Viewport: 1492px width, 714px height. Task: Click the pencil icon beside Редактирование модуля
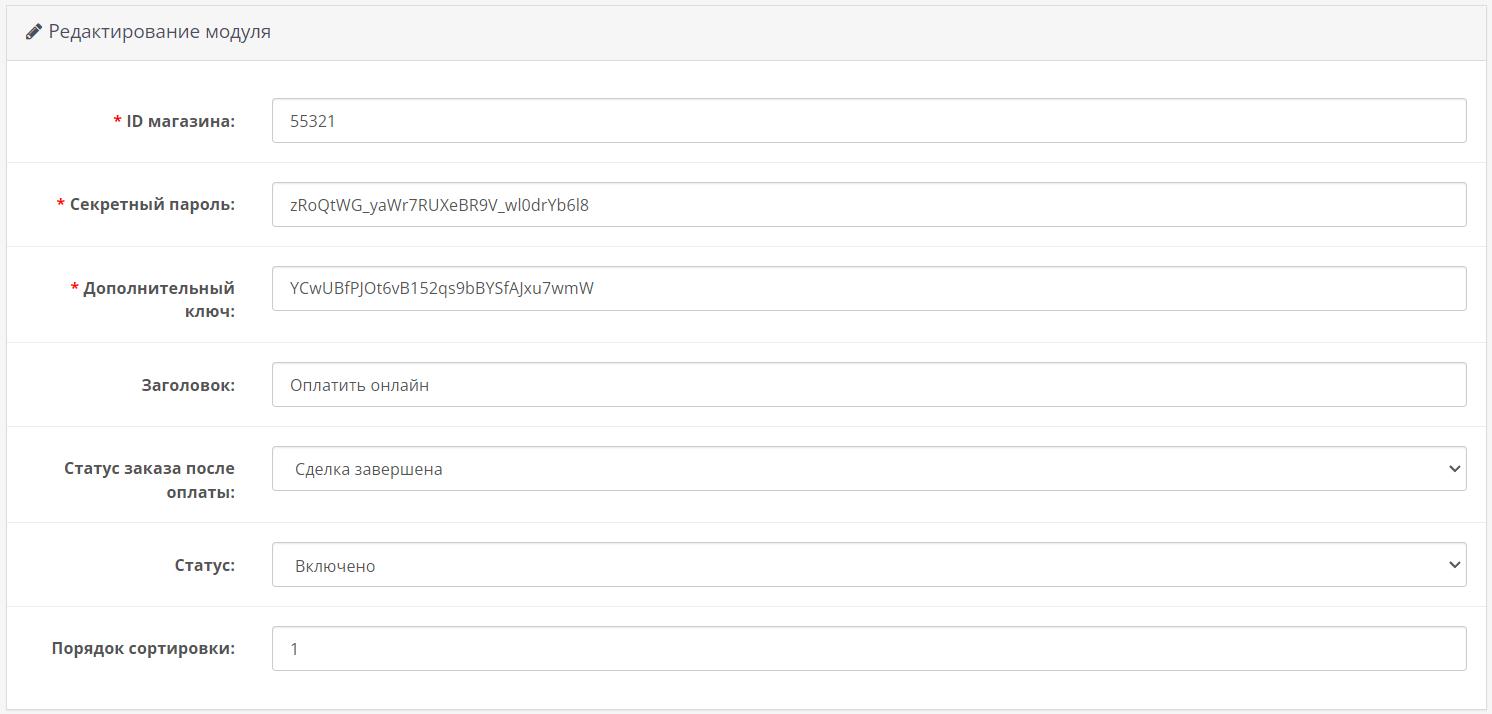[x=34, y=32]
